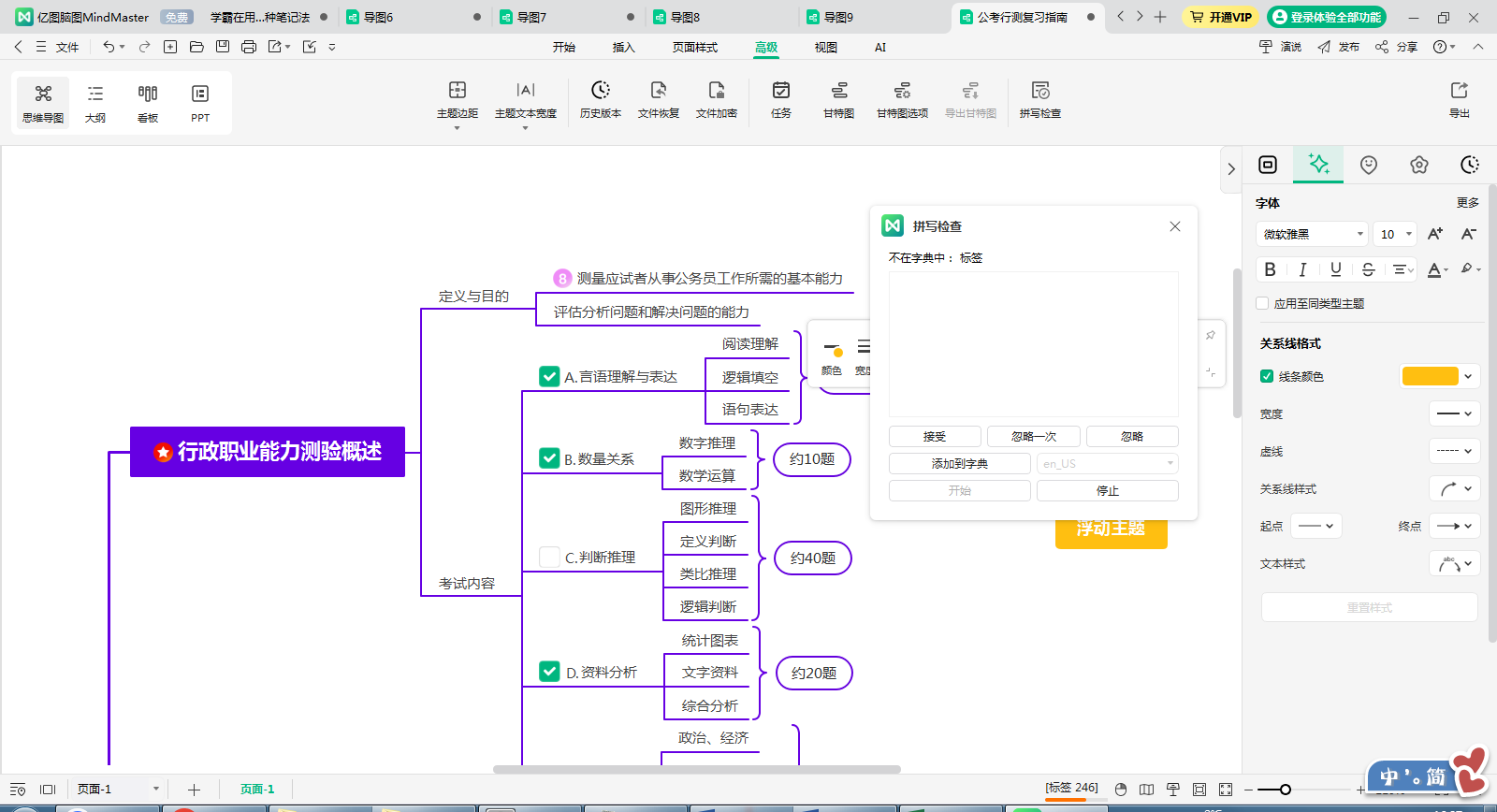Image resolution: width=1497 pixels, height=812 pixels.
Task: Add a new page with plus
Action: (194, 790)
